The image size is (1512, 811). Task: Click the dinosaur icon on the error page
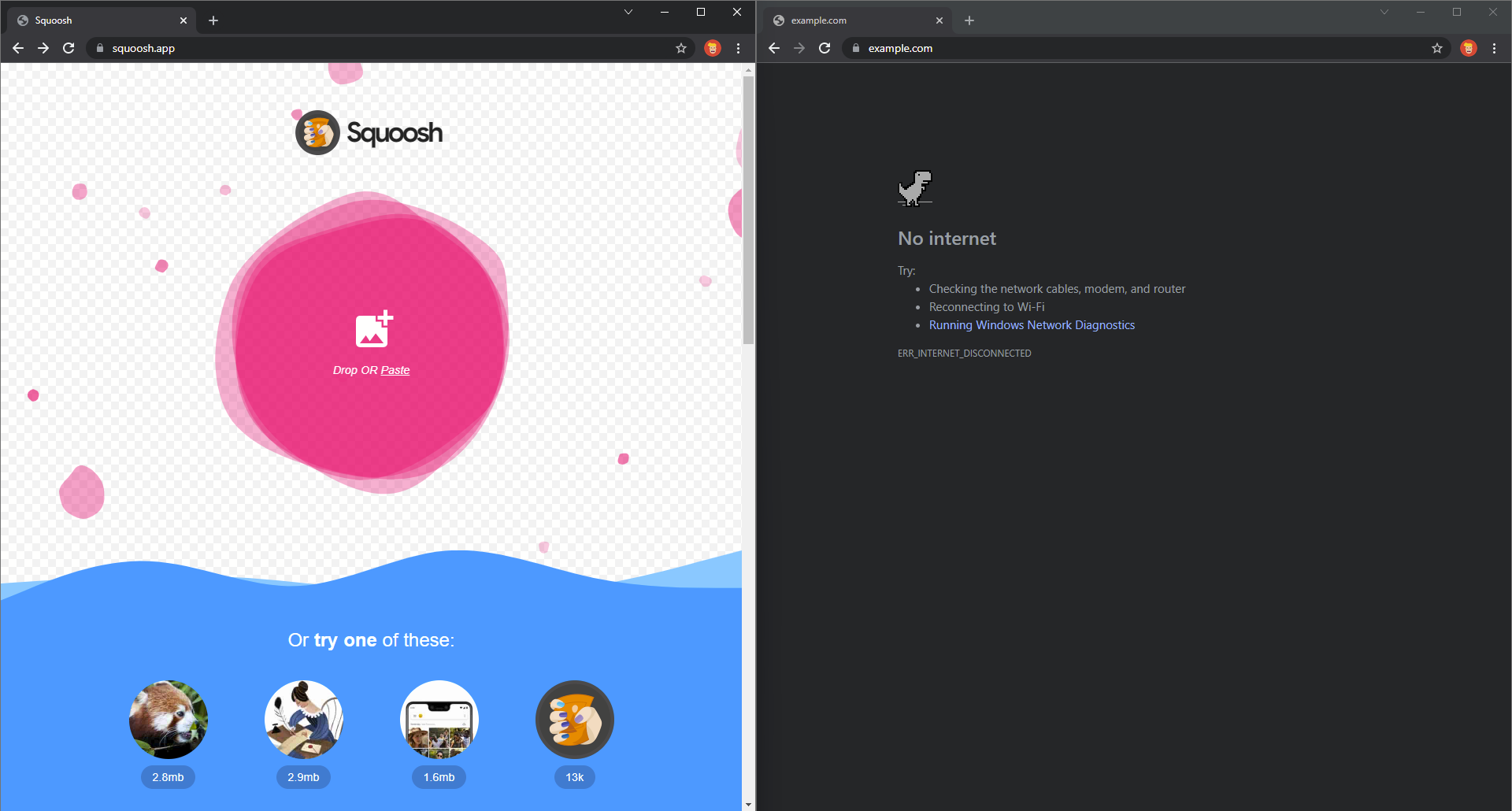[x=914, y=188]
